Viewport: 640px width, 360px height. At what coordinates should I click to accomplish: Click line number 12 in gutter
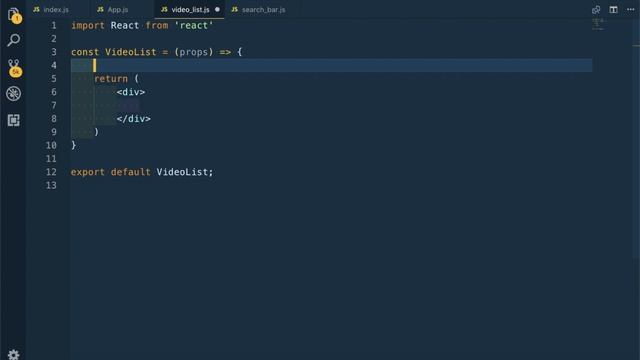click(51, 172)
